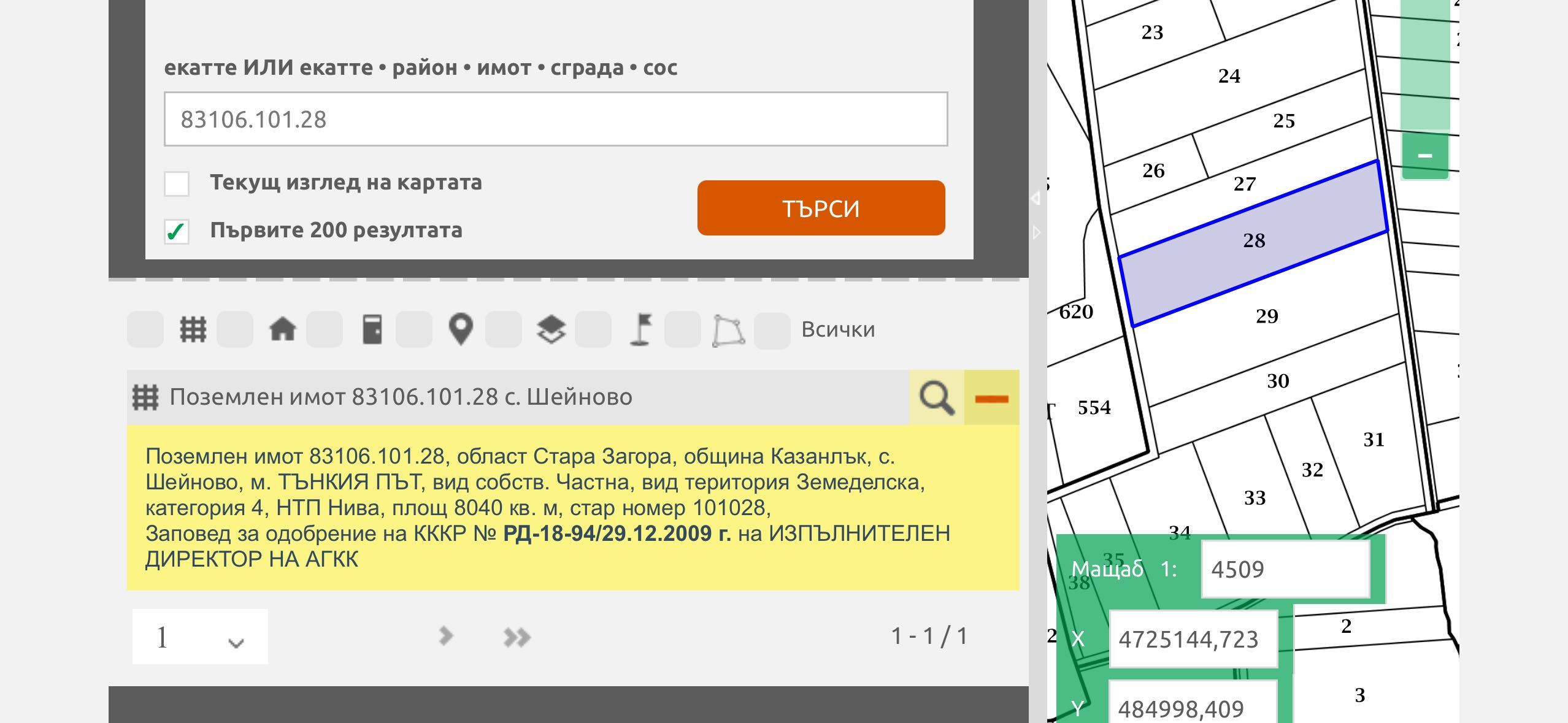Viewport: 1568px width, 723px height.
Task: Uncheck 'Първите 200 резултата' checkbox
Action: point(177,232)
